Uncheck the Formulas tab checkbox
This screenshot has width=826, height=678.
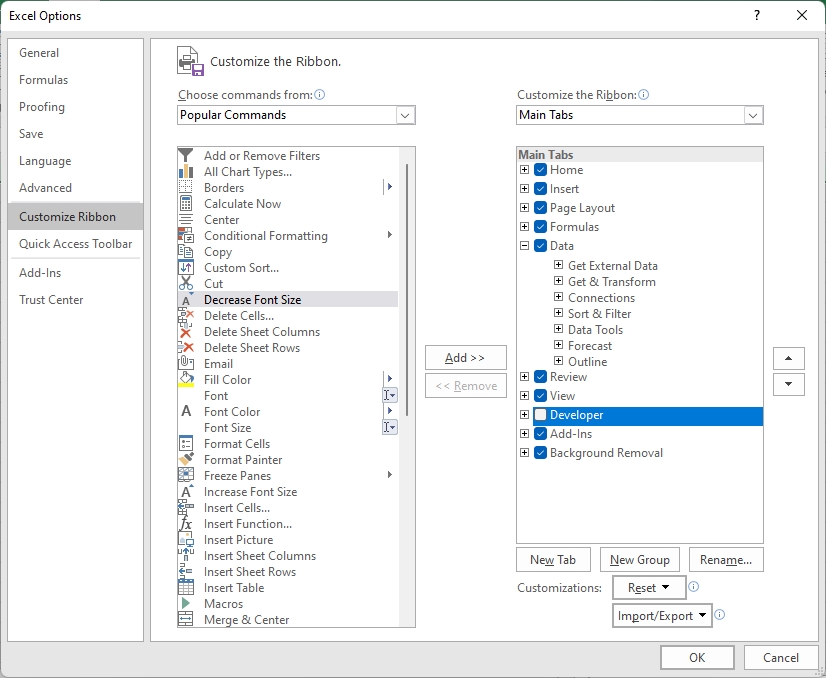tap(540, 227)
